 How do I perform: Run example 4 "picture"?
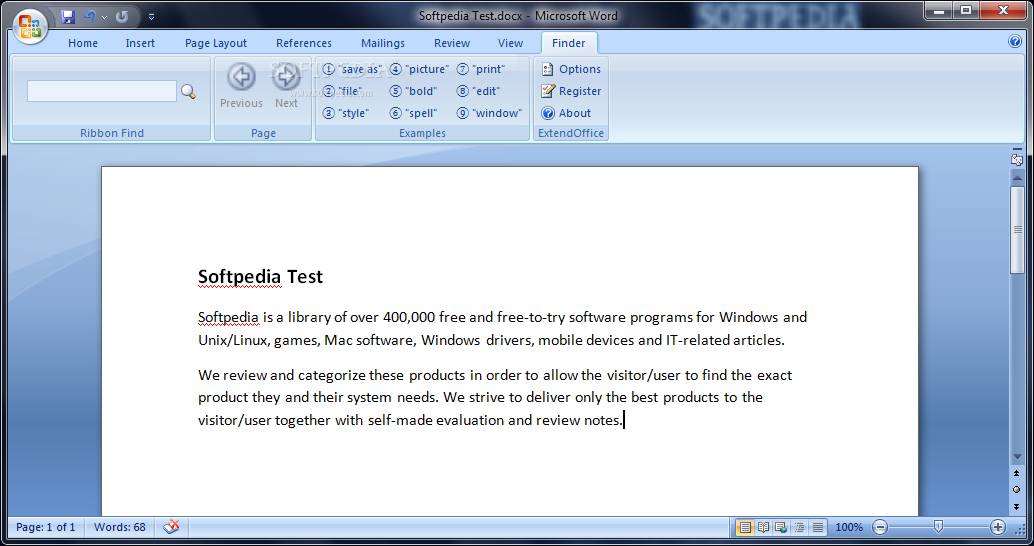pos(419,69)
